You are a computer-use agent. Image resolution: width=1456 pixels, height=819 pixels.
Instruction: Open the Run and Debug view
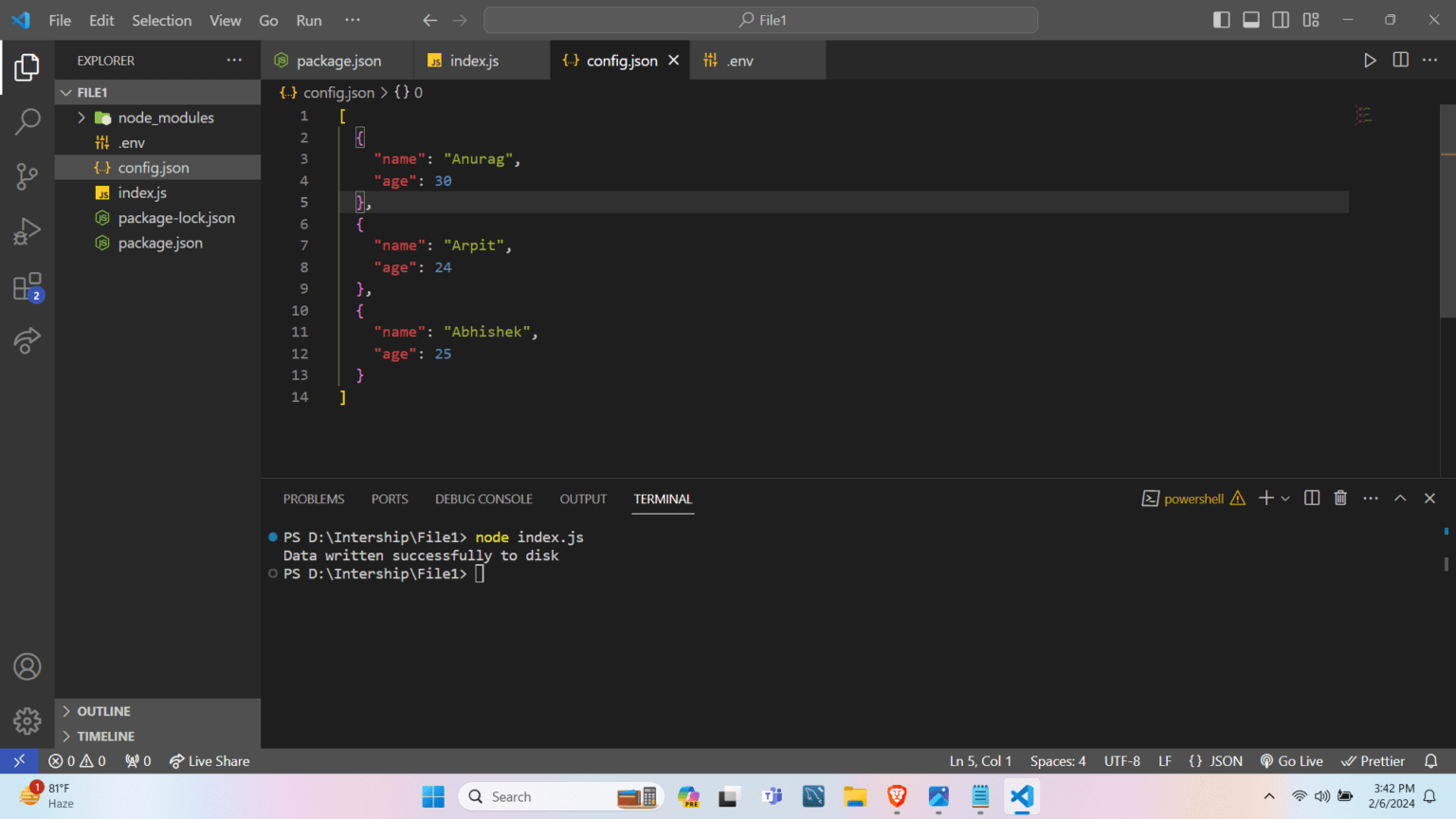(x=28, y=230)
